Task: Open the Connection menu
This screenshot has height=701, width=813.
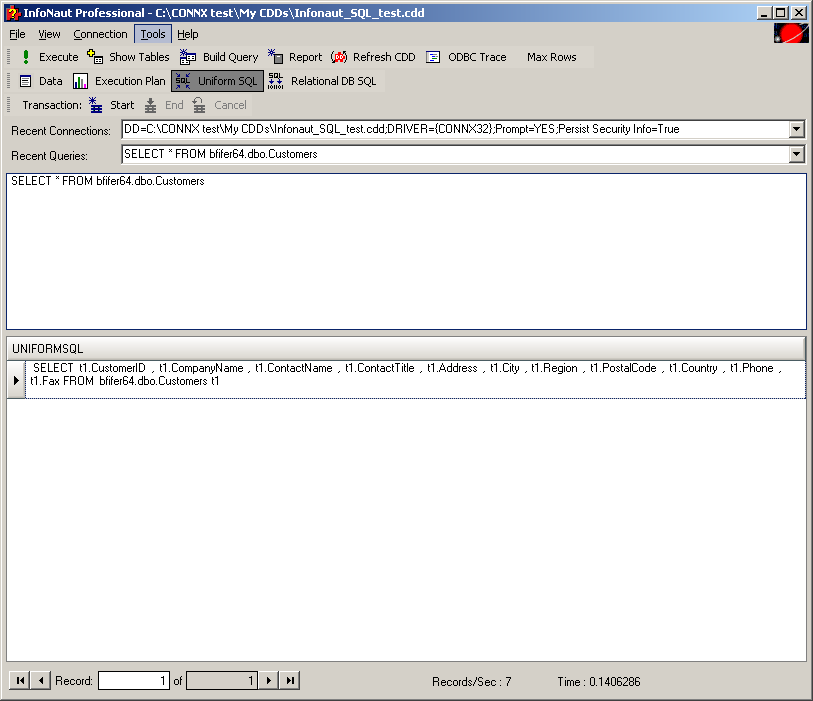Action: click(x=100, y=34)
